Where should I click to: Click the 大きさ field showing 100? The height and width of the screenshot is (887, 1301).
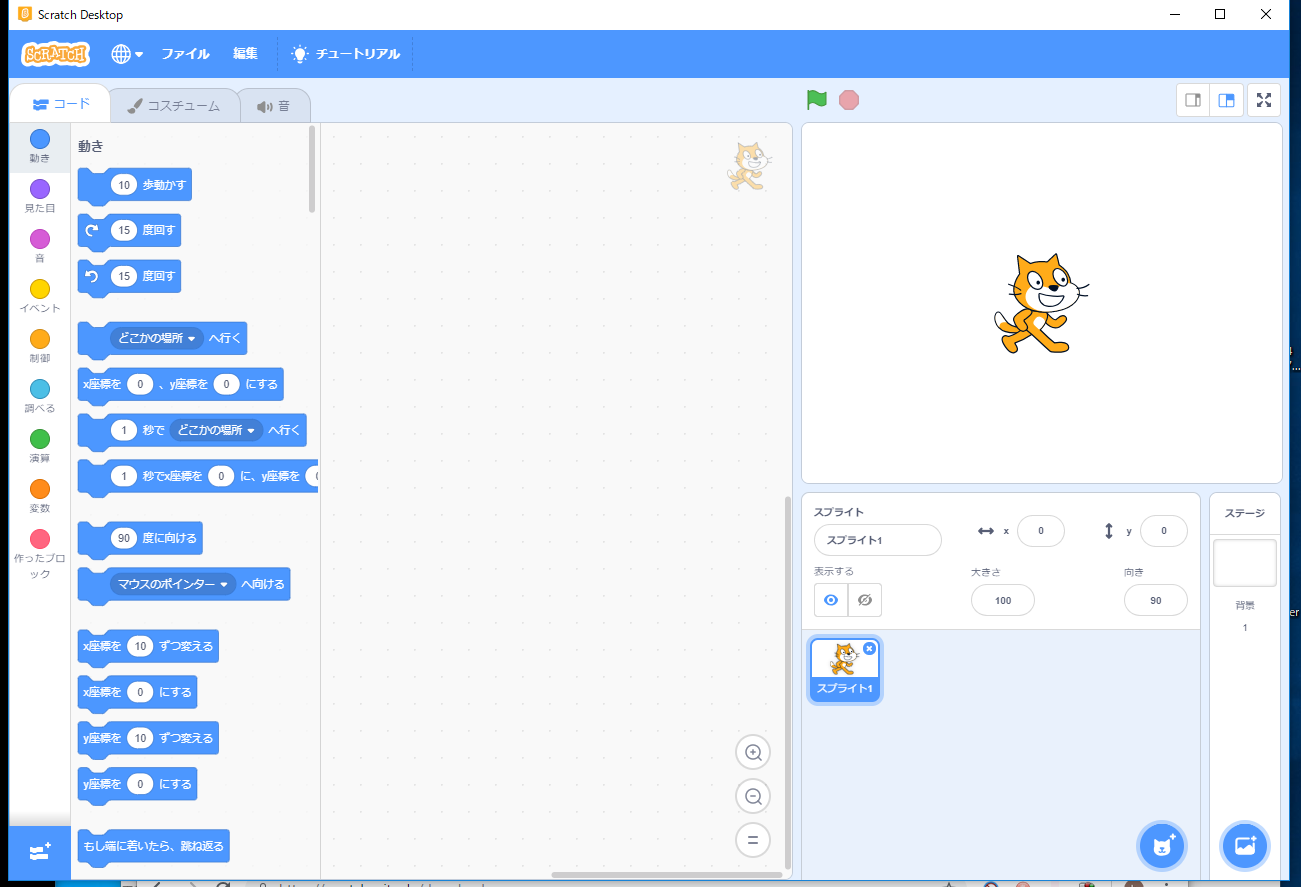1003,600
